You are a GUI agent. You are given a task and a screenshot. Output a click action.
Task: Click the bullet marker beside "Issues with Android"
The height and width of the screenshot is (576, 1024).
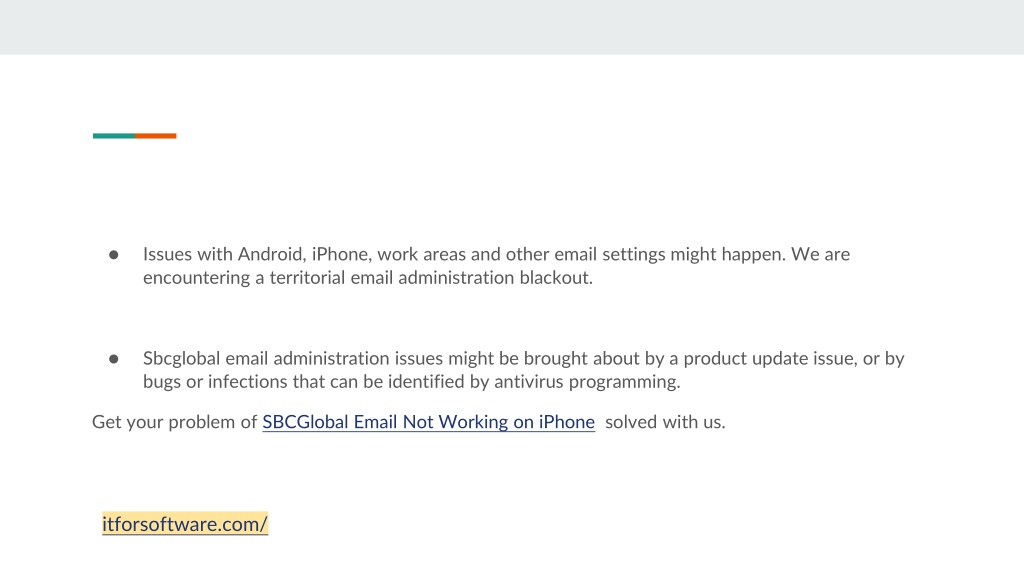114,255
